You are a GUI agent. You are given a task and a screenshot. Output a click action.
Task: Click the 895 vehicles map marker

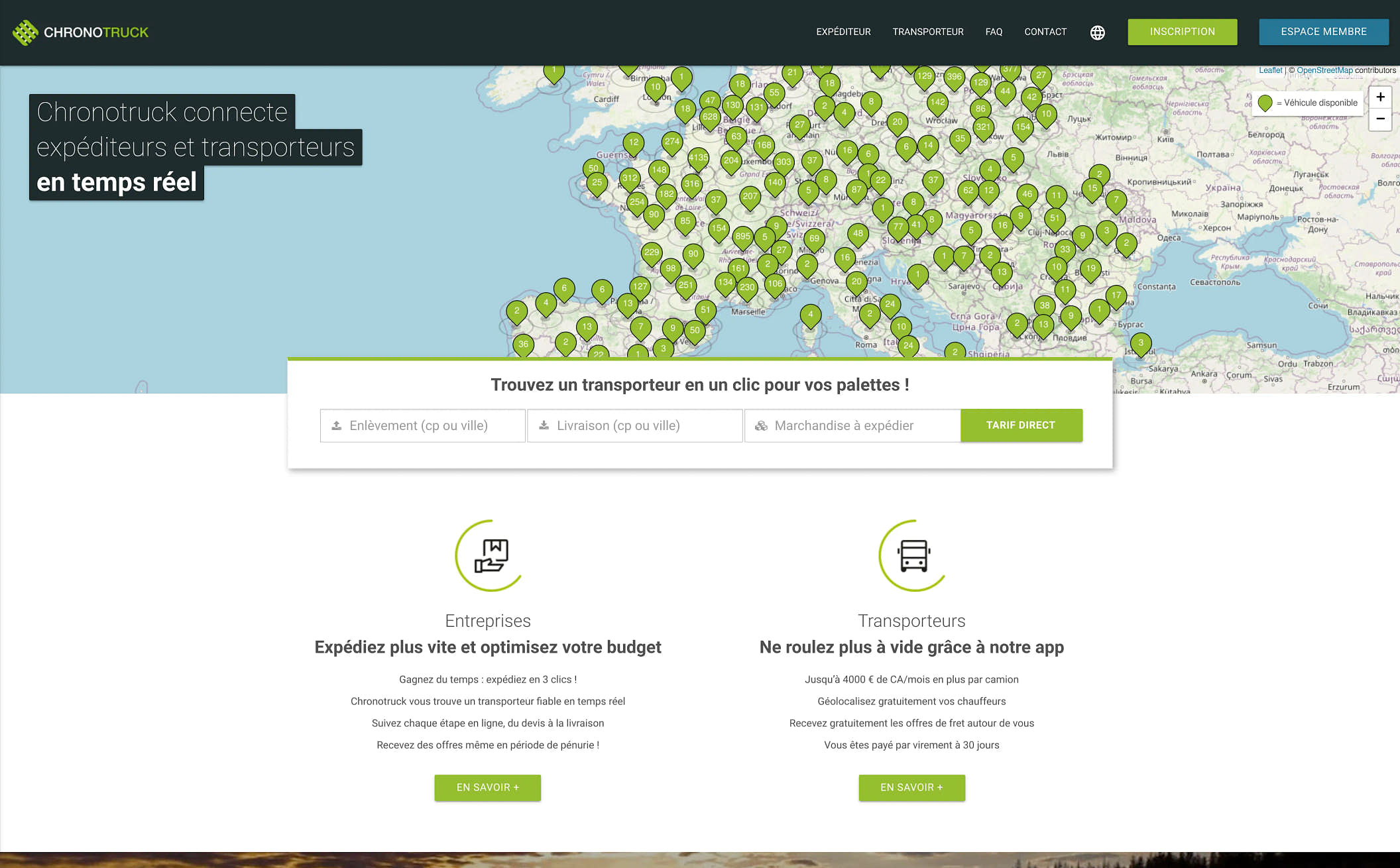pos(742,237)
